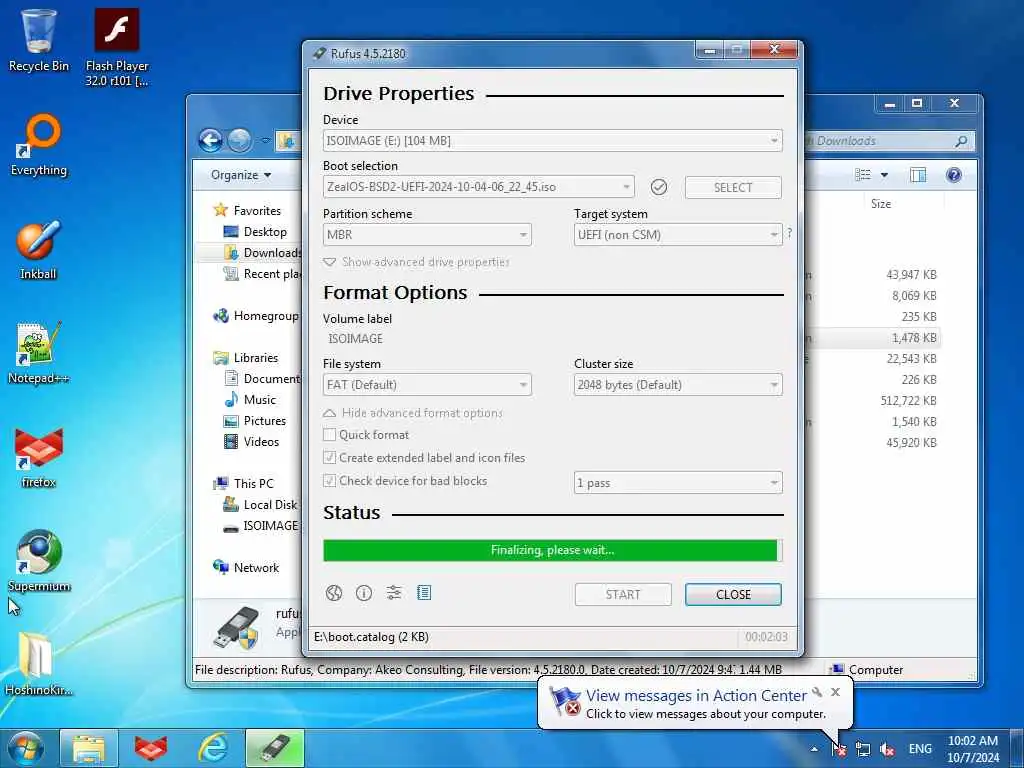Click the START button in Rufus
Image resolution: width=1024 pixels, height=768 pixels.
pos(623,595)
